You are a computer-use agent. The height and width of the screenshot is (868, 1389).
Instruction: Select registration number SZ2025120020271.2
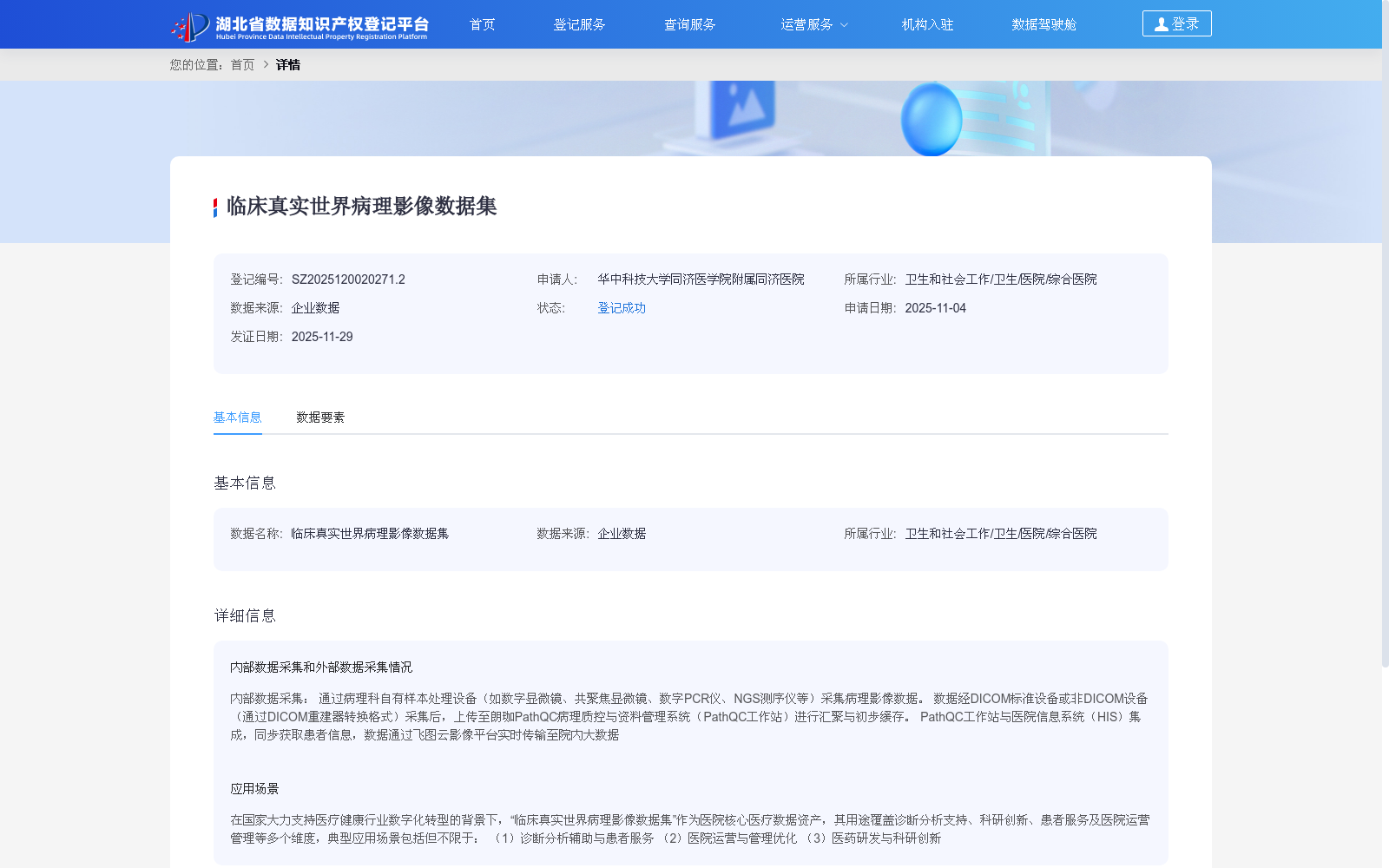pyautogui.click(x=348, y=279)
